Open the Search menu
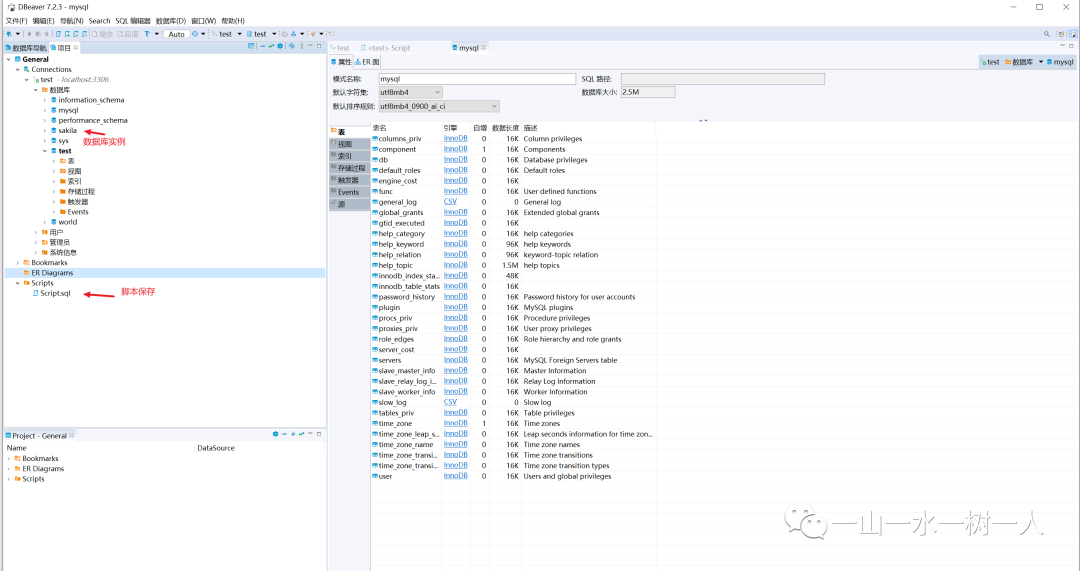The image size is (1080, 571). (99, 21)
